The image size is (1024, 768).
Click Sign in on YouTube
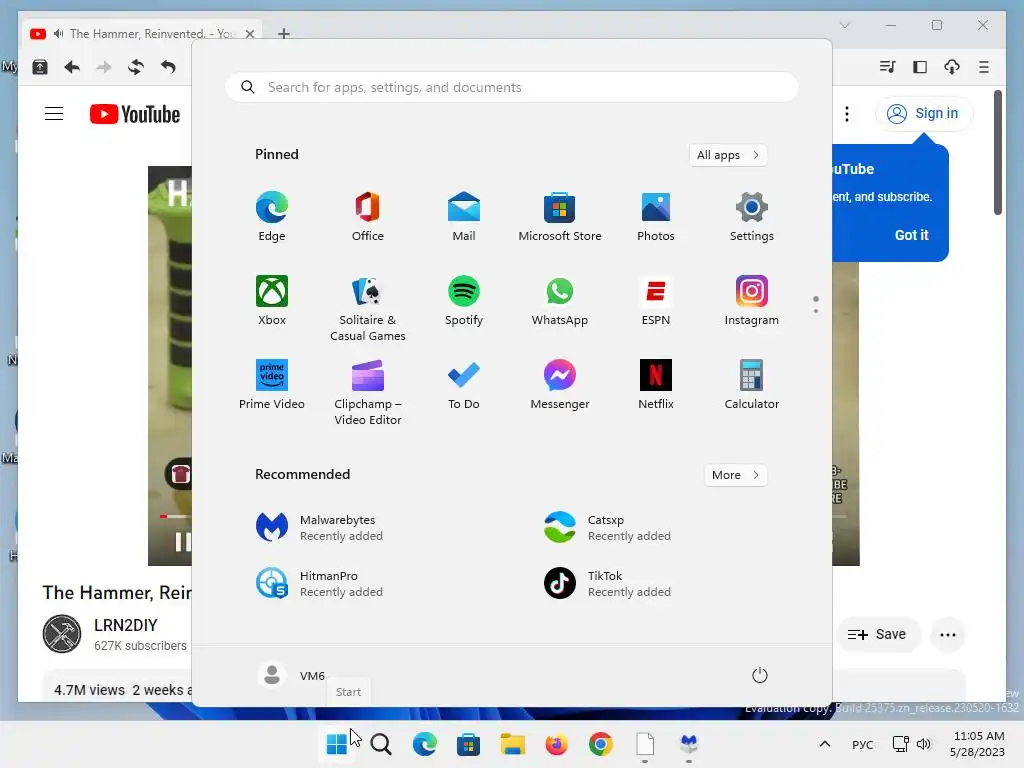923,114
